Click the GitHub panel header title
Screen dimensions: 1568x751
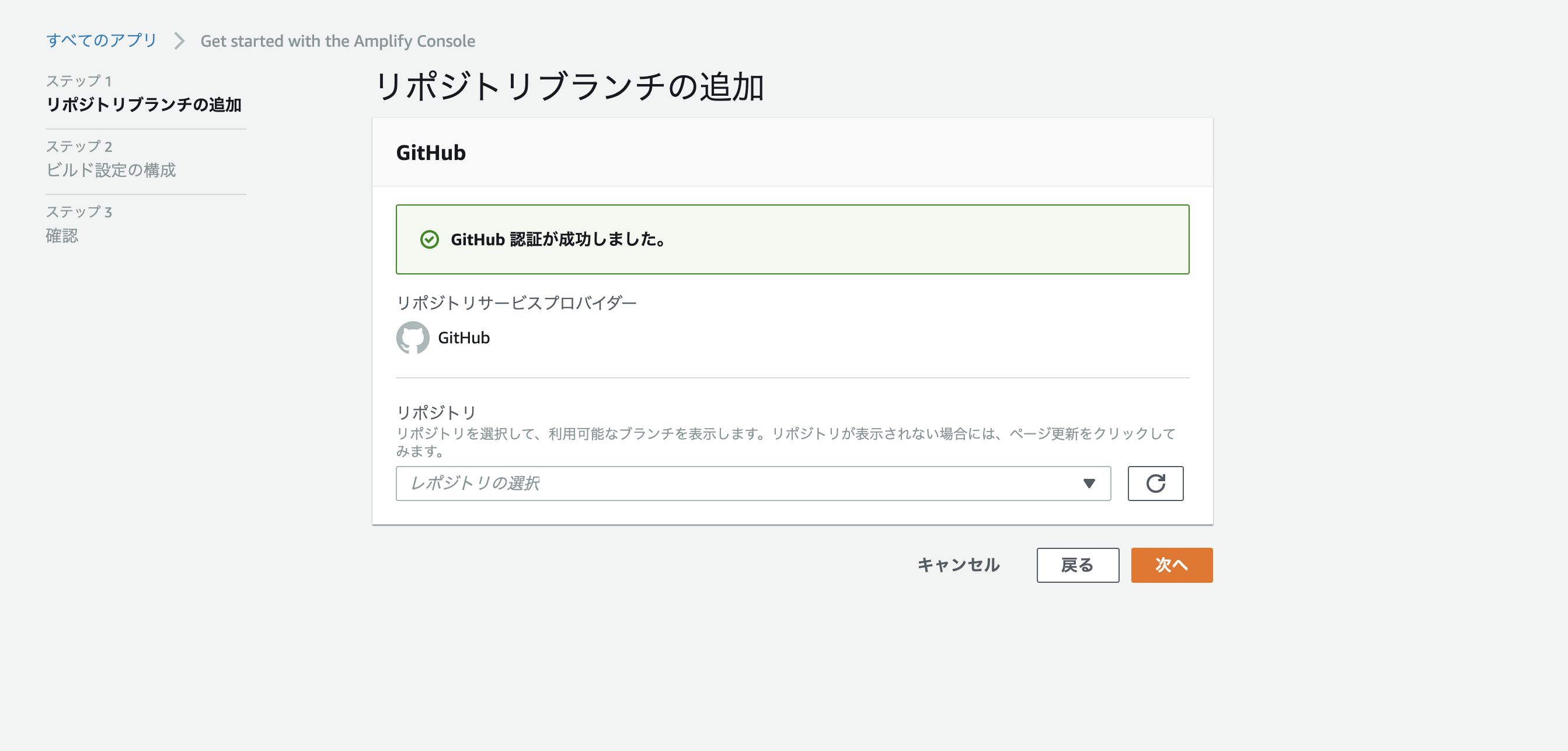point(430,152)
